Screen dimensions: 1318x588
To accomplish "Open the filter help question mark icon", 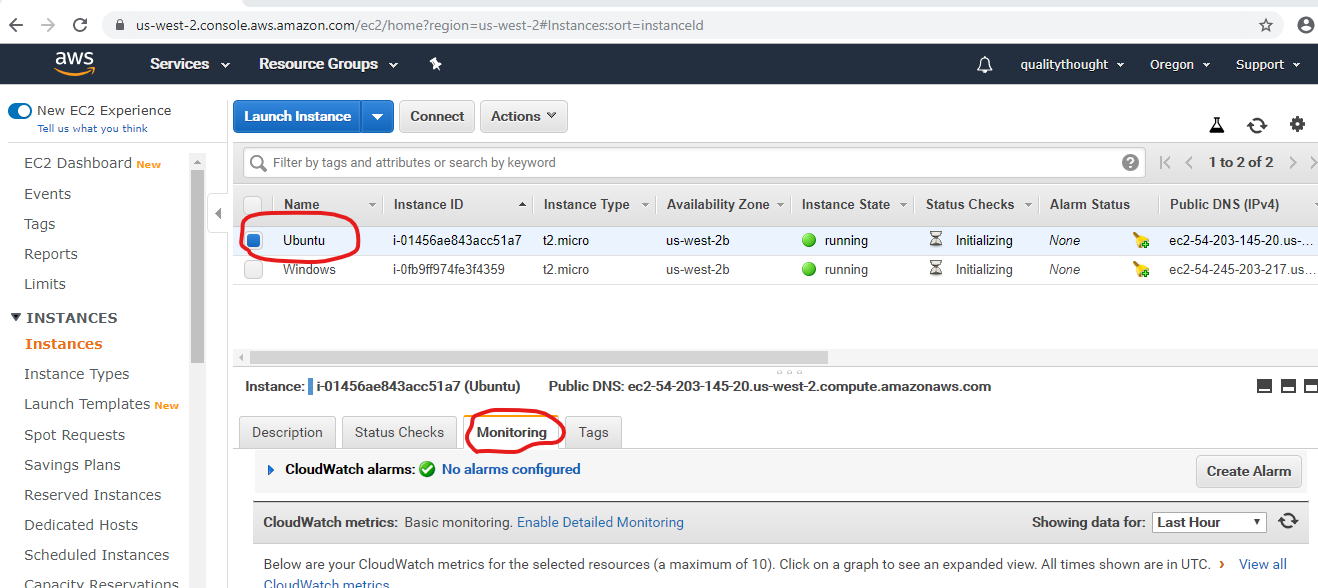I will tap(1130, 163).
